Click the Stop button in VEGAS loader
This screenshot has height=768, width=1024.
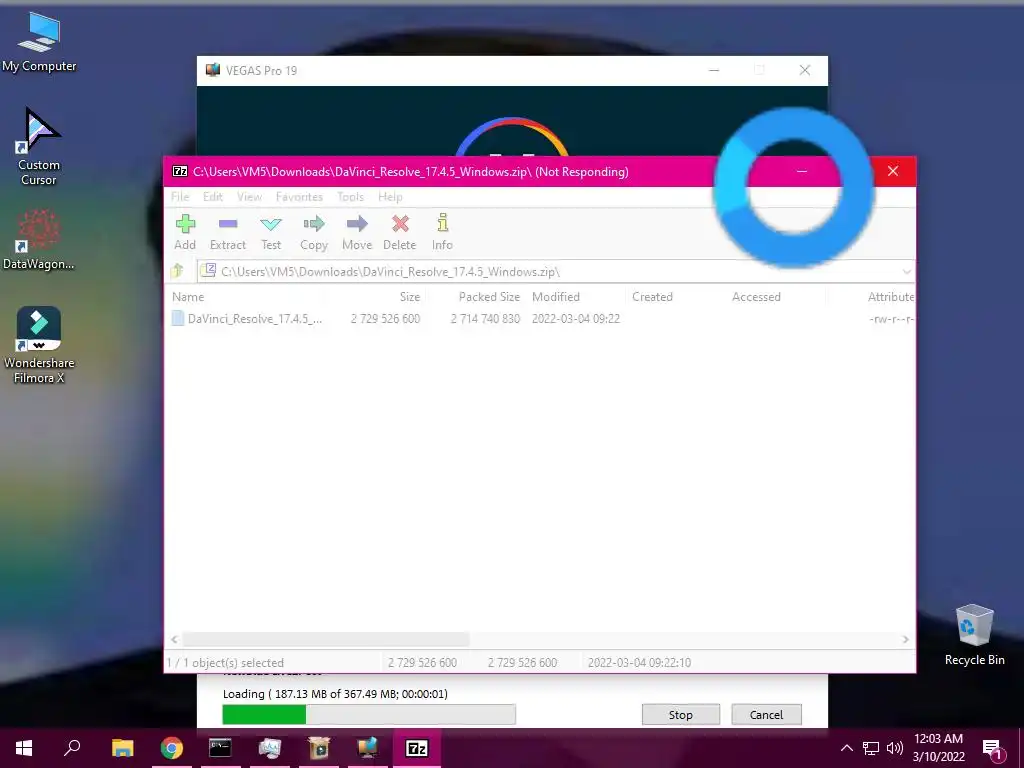680,714
